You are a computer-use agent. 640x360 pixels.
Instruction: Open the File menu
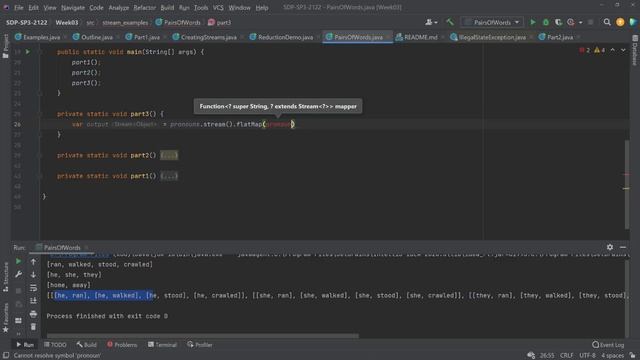click(18, 7)
